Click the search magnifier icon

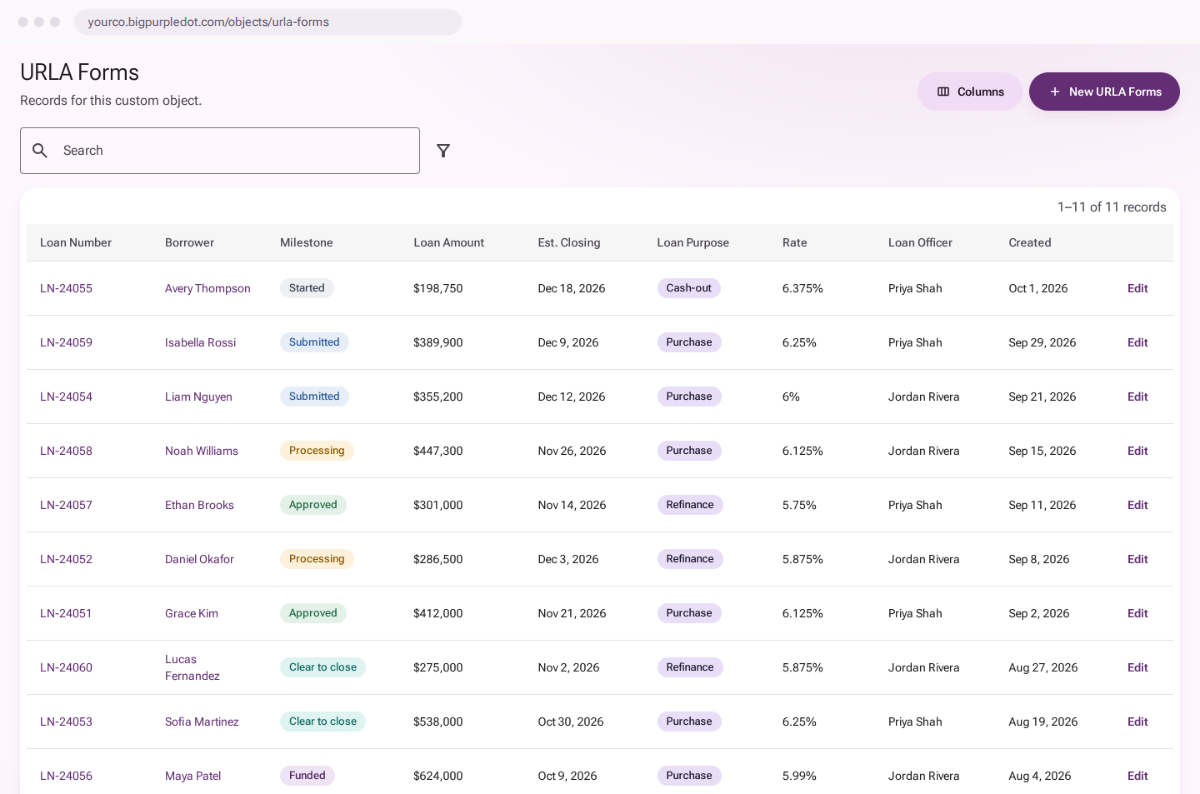[40, 150]
